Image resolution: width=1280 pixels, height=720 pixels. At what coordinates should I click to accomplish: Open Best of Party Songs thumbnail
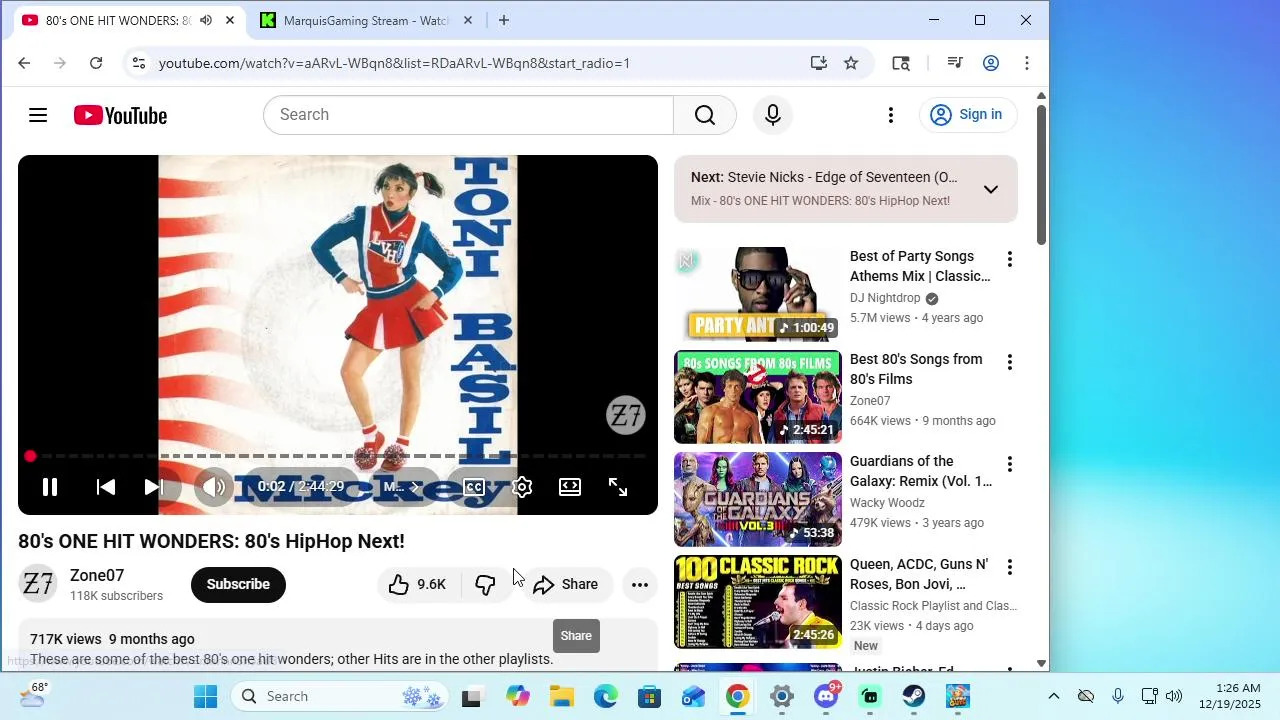758,294
